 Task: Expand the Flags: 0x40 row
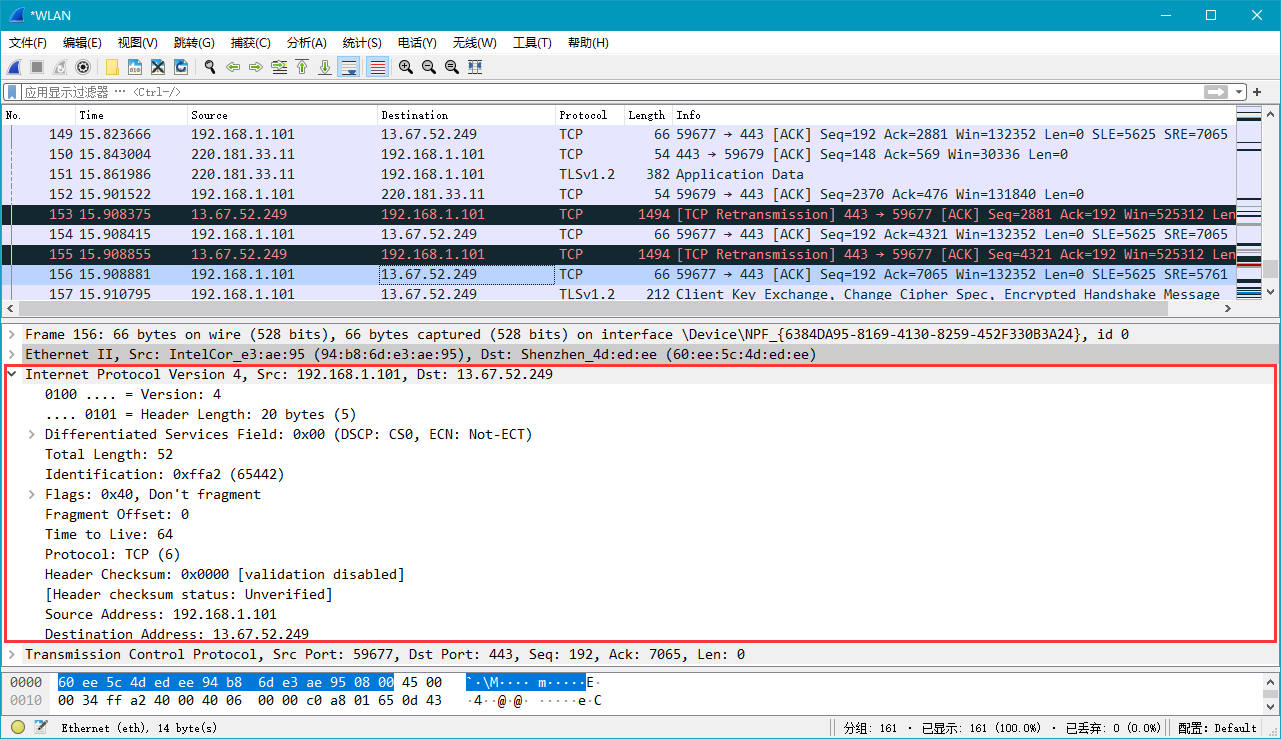32,494
